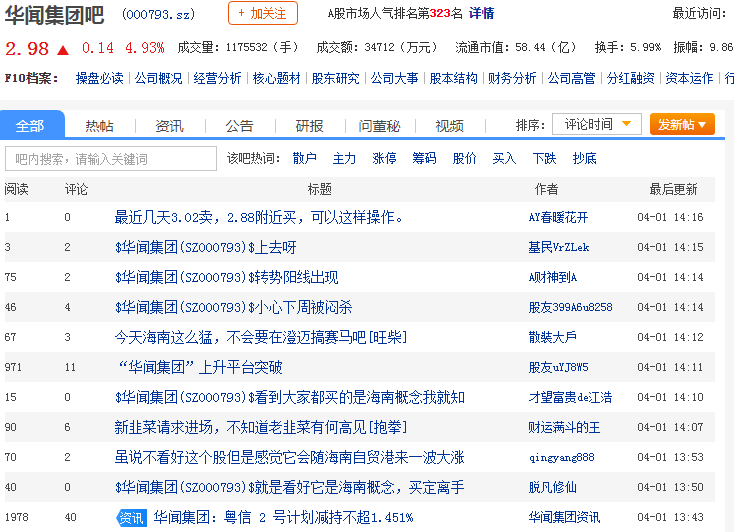Click the hot word 股价

464,158
